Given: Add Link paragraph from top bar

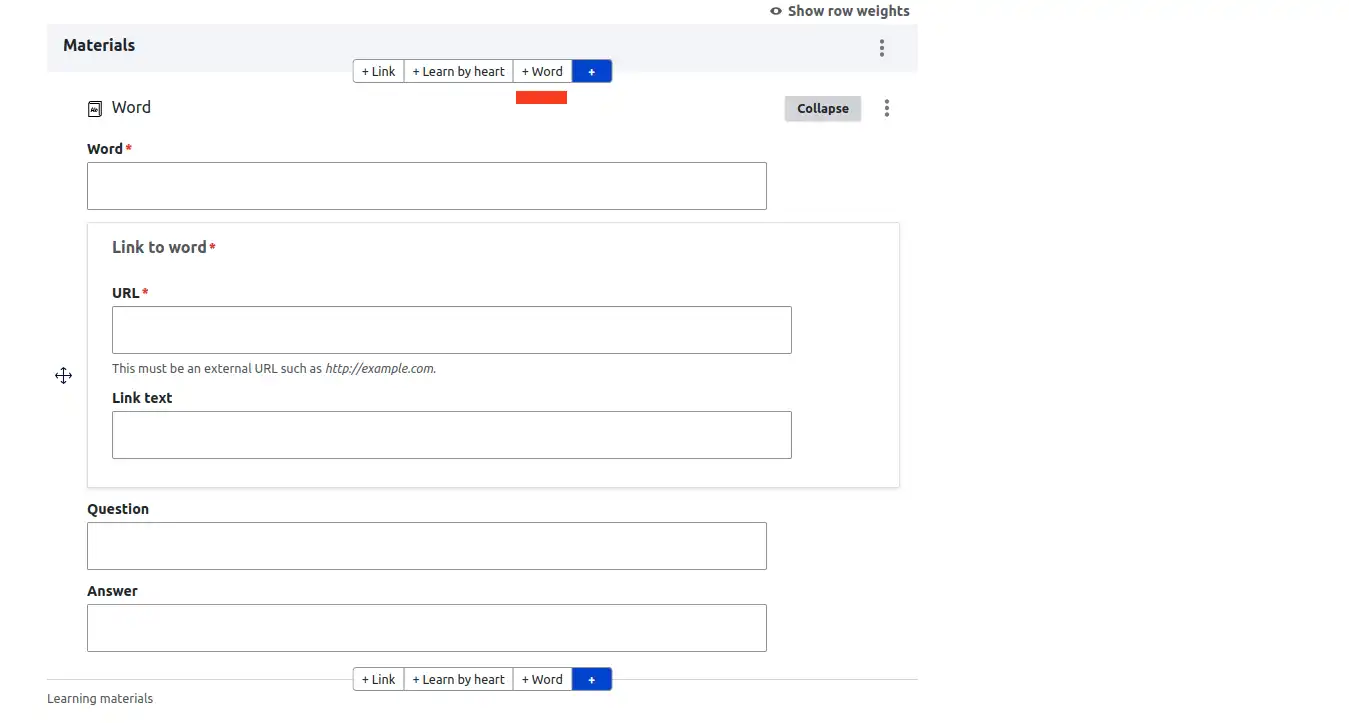Looking at the screenshot, I should pos(379,72).
